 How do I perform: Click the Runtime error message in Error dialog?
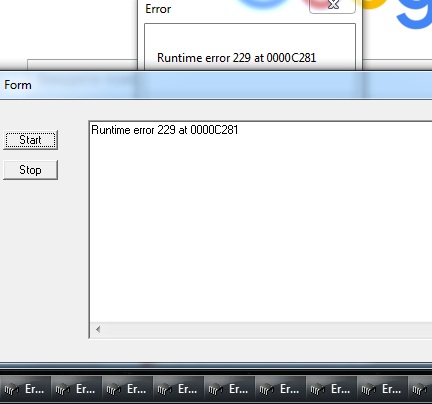tap(236, 58)
